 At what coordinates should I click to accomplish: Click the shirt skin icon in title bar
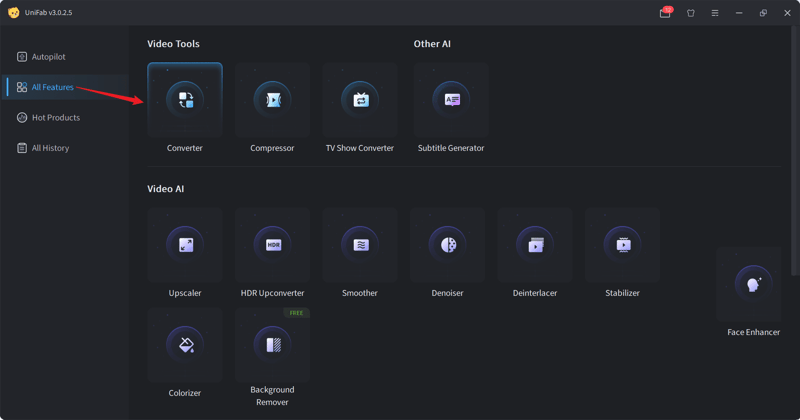coord(690,13)
